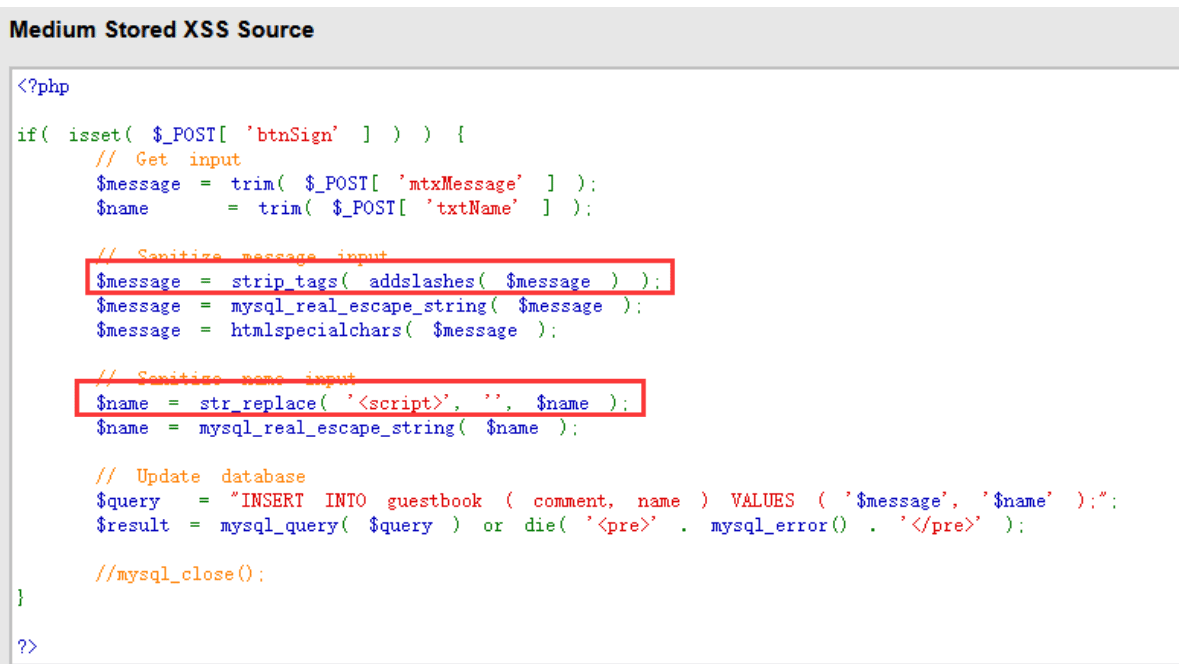Click the '<?php' opening tag

44,87
